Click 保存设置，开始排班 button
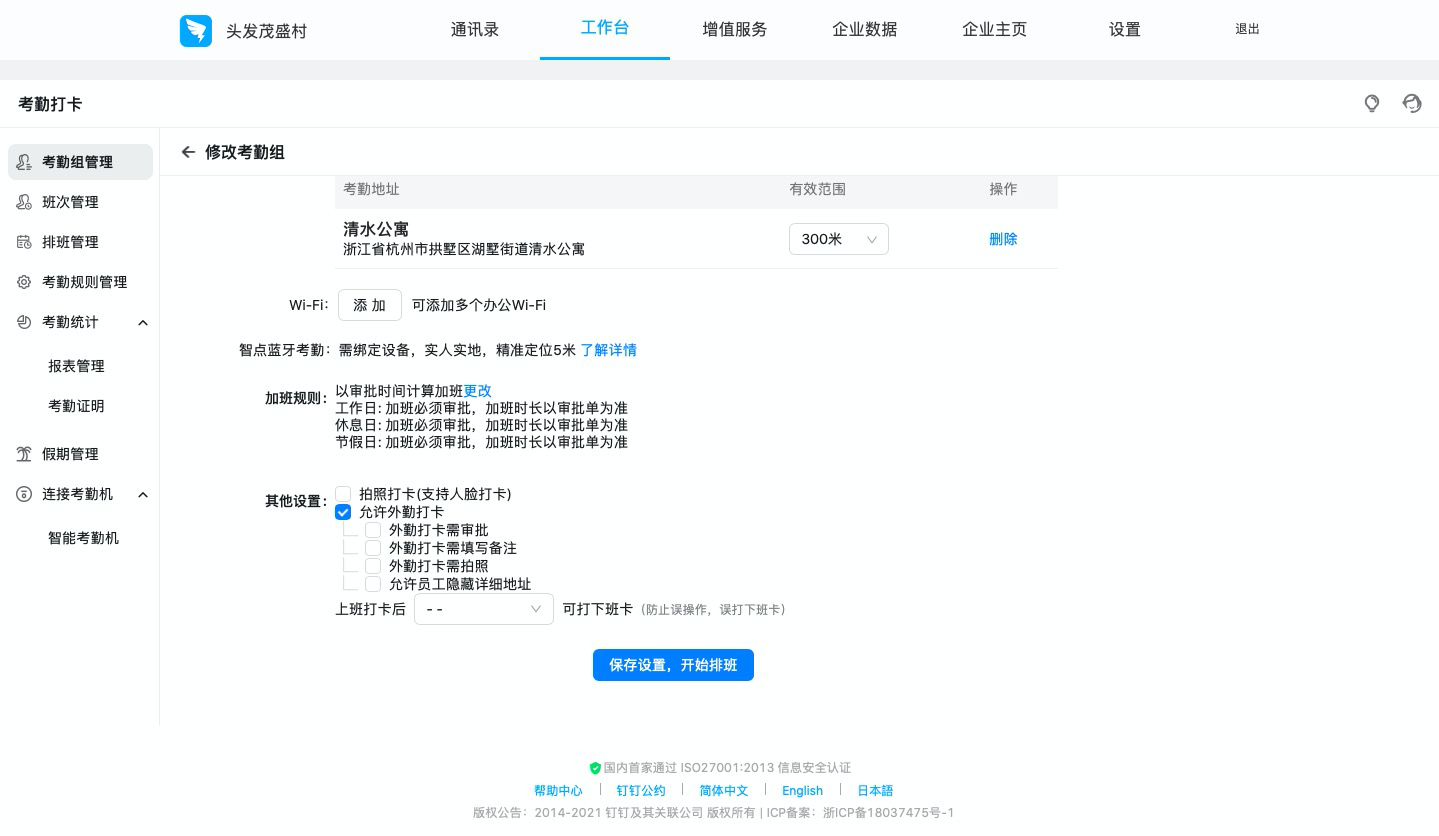1439x836 pixels. pyautogui.click(x=673, y=665)
